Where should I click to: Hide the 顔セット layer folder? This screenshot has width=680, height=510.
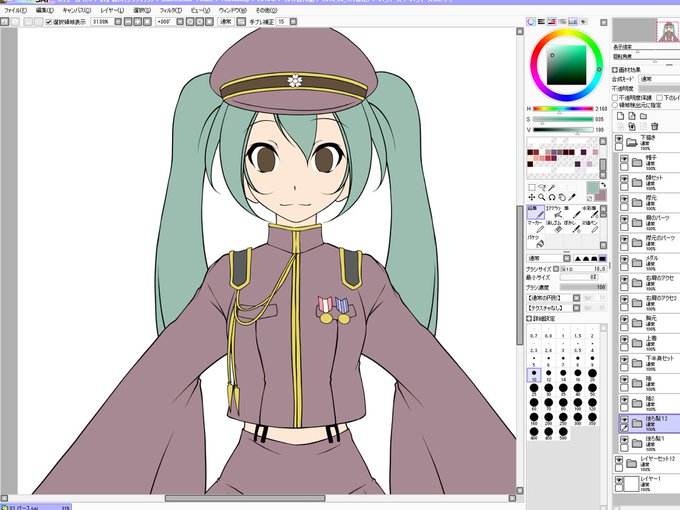click(624, 179)
